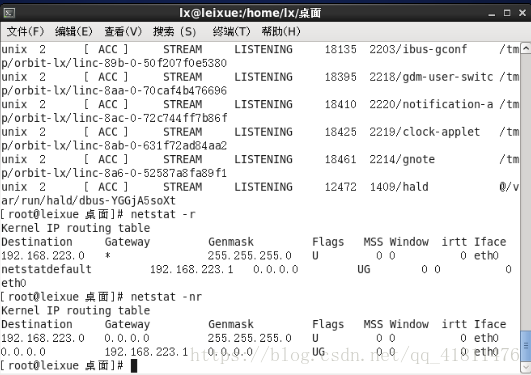The image size is (531, 375).
Task: Click the 'Iface' header in second routing table
Action: pyautogui.click(x=490, y=324)
